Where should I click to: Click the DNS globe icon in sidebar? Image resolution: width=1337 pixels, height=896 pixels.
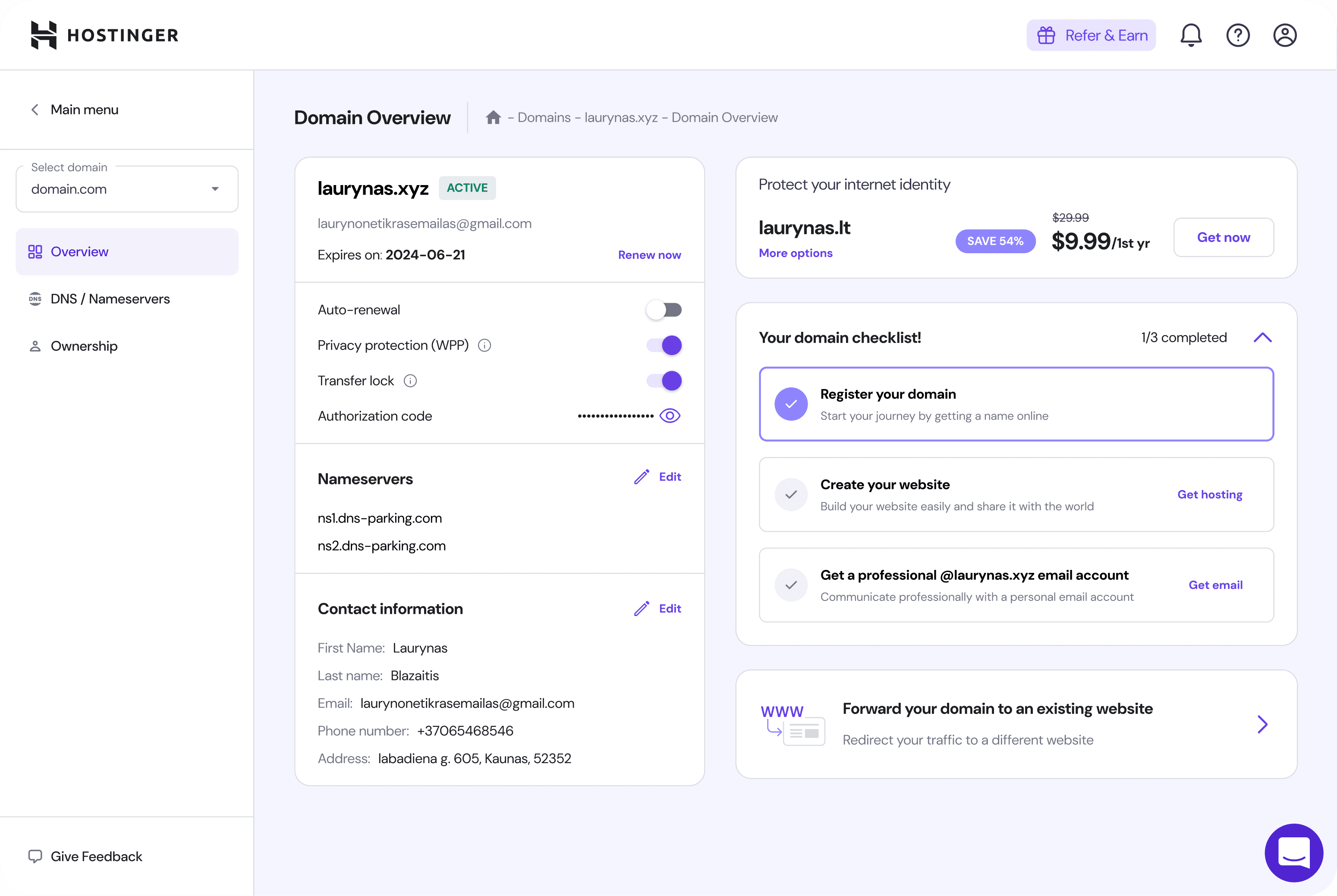[35, 299]
